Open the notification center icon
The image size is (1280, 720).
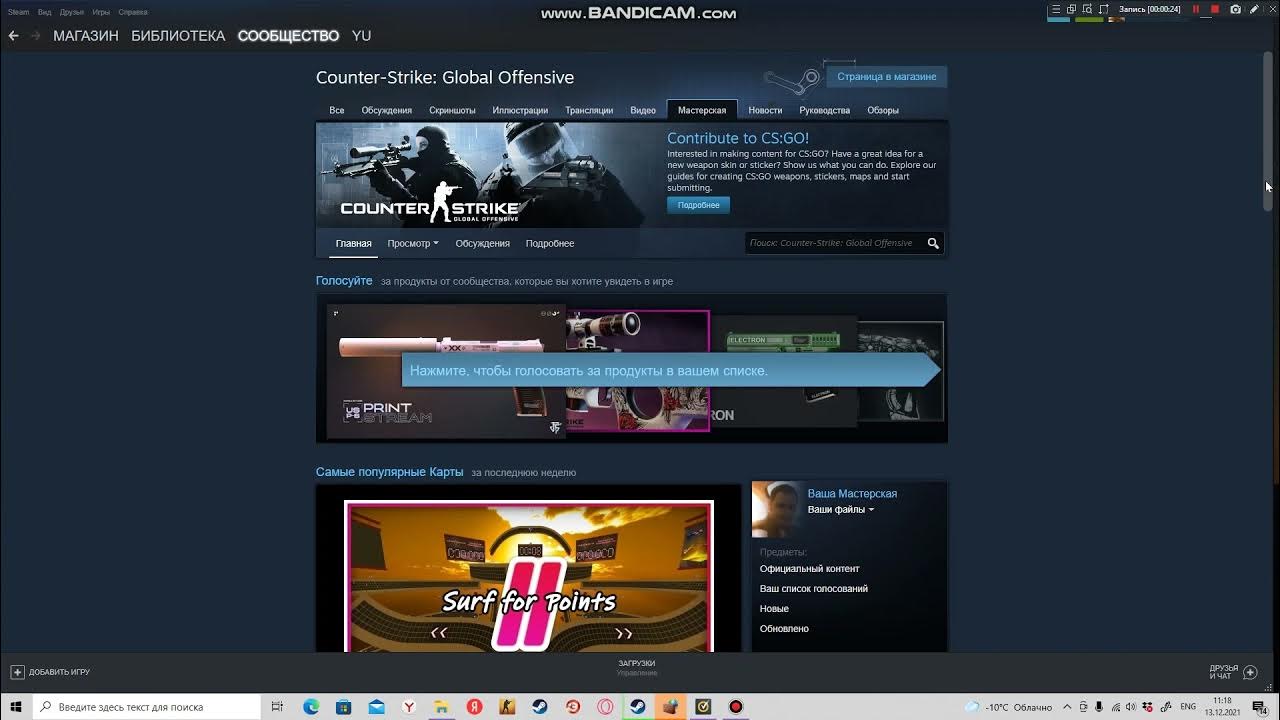[1259, 706]
